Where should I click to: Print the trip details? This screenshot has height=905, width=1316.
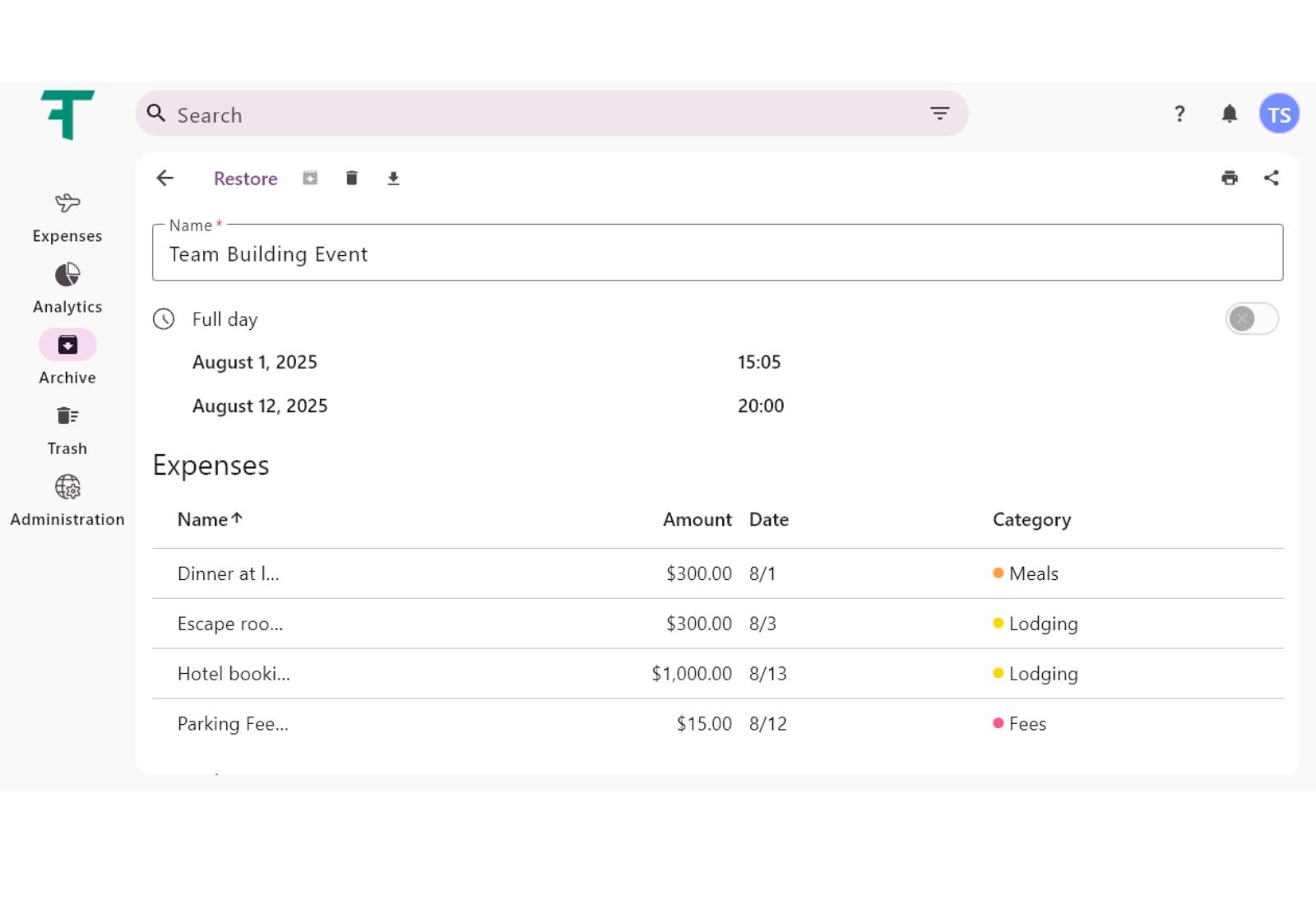1230,179
